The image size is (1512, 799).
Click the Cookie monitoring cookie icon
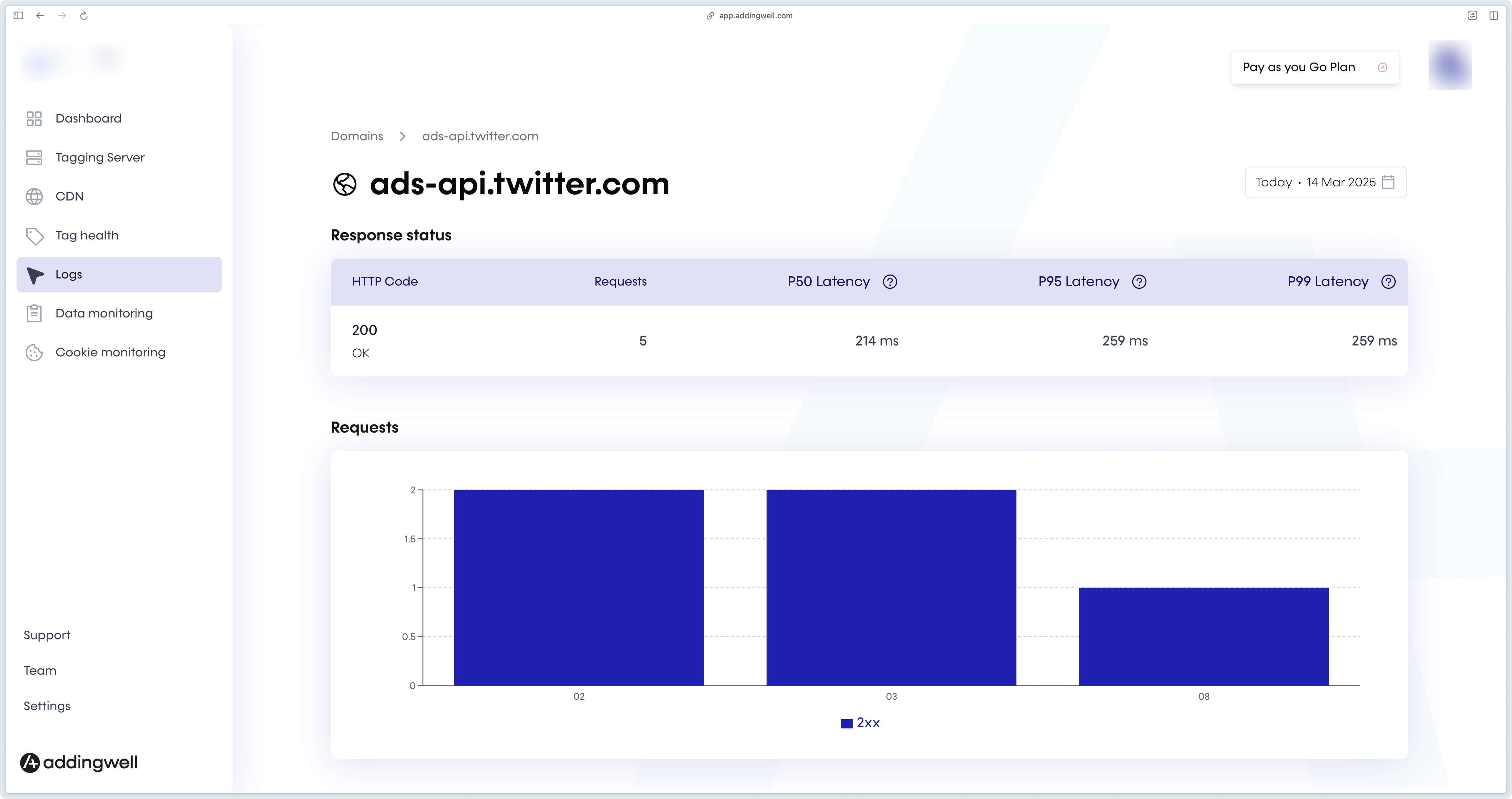34,352
